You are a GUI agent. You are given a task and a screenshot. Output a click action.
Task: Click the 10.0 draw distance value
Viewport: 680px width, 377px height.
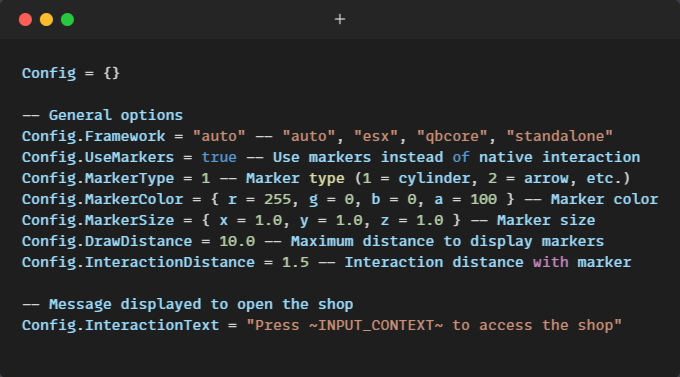[x=237, y=241]
